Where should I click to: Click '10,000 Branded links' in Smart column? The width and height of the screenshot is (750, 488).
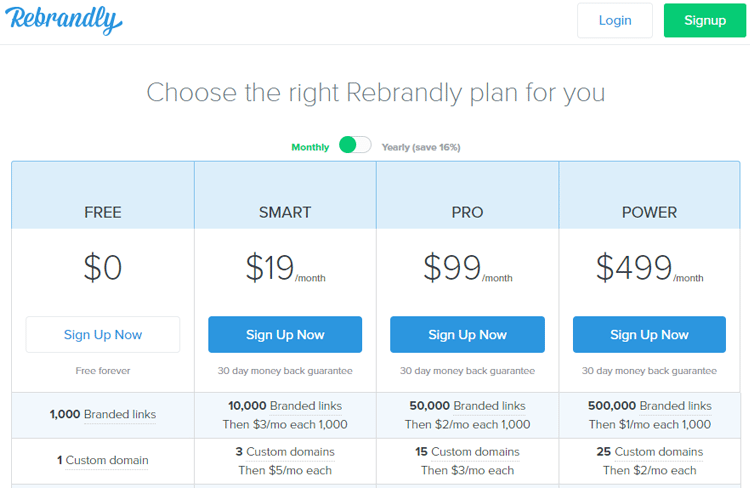pos(285,406)
